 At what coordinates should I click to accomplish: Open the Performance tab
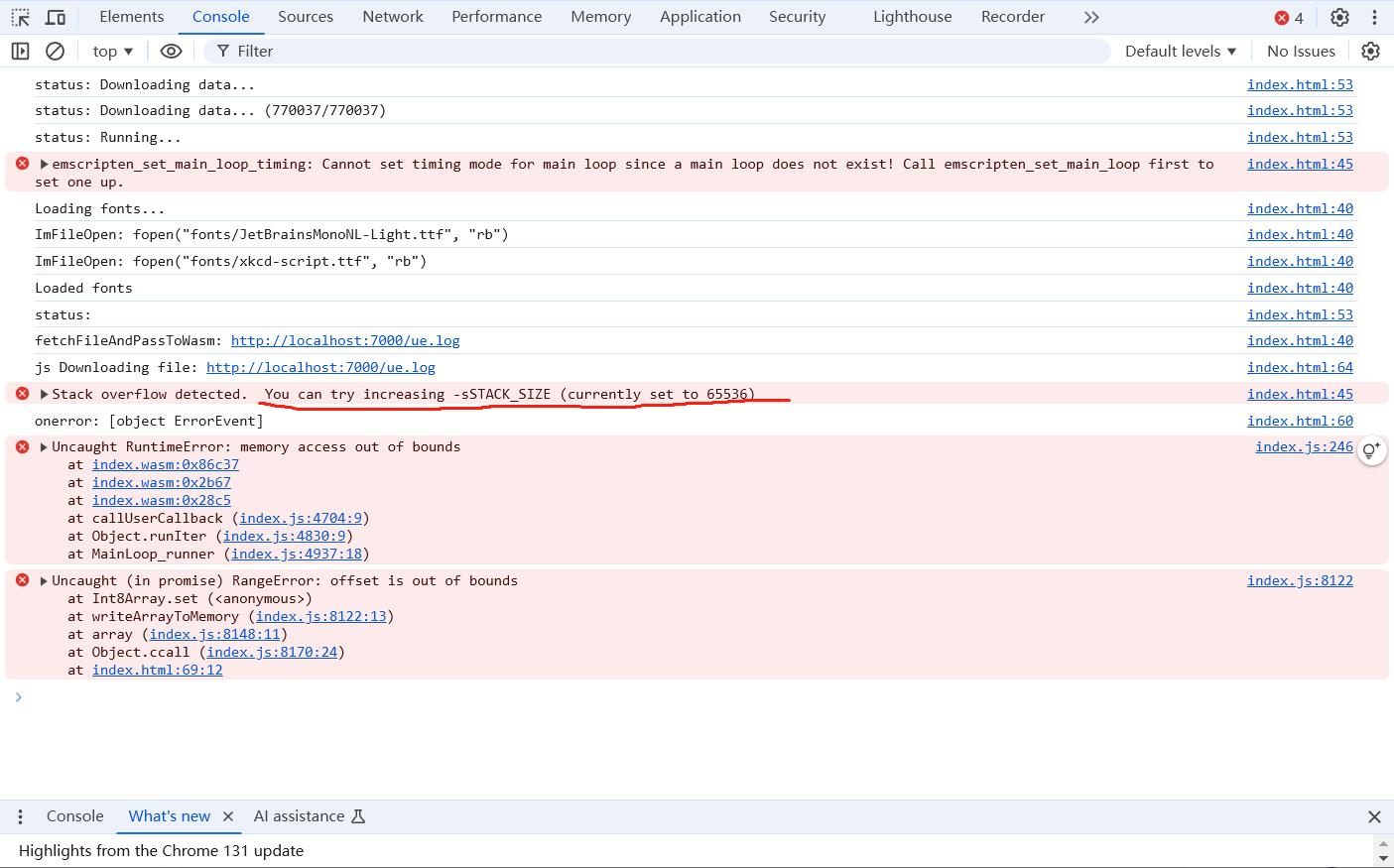(496, 17)
